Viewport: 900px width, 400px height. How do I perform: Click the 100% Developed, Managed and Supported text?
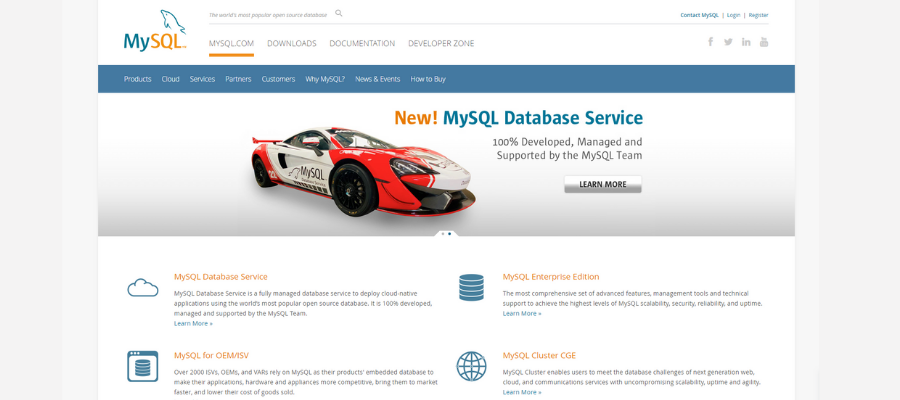coord(567,148)
